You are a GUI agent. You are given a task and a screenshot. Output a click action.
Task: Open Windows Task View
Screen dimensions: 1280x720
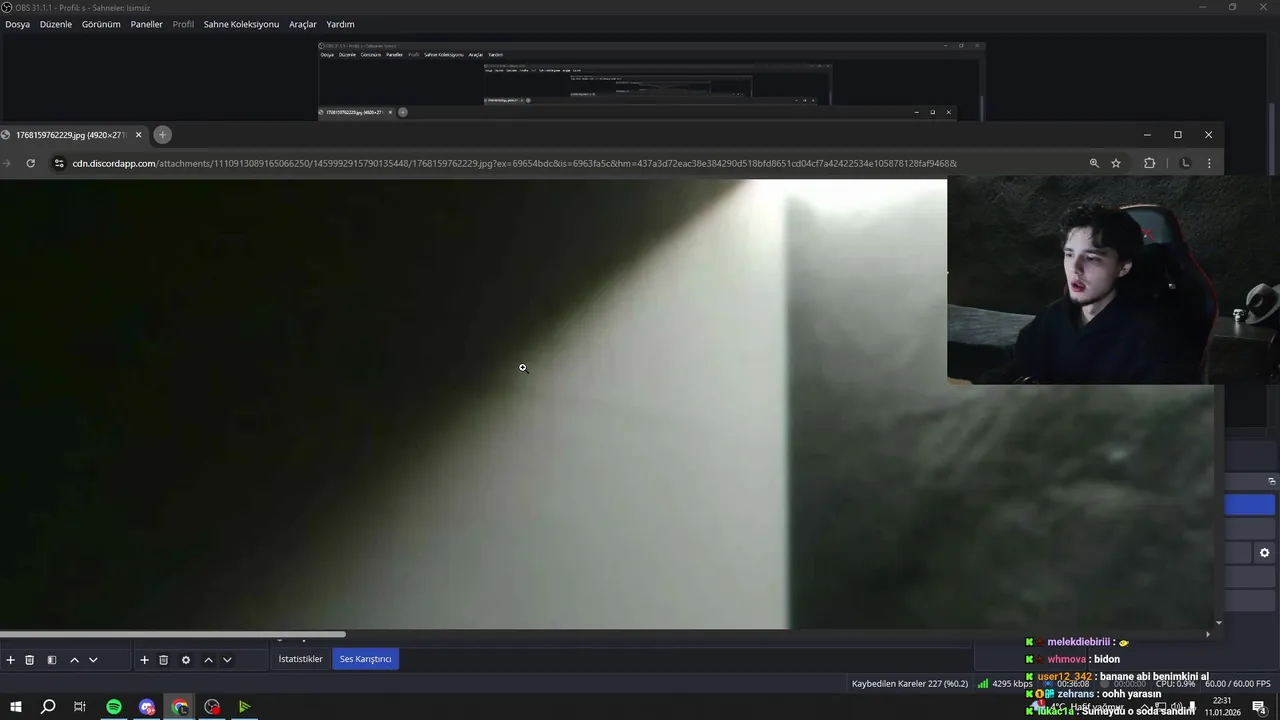point(80,707)
